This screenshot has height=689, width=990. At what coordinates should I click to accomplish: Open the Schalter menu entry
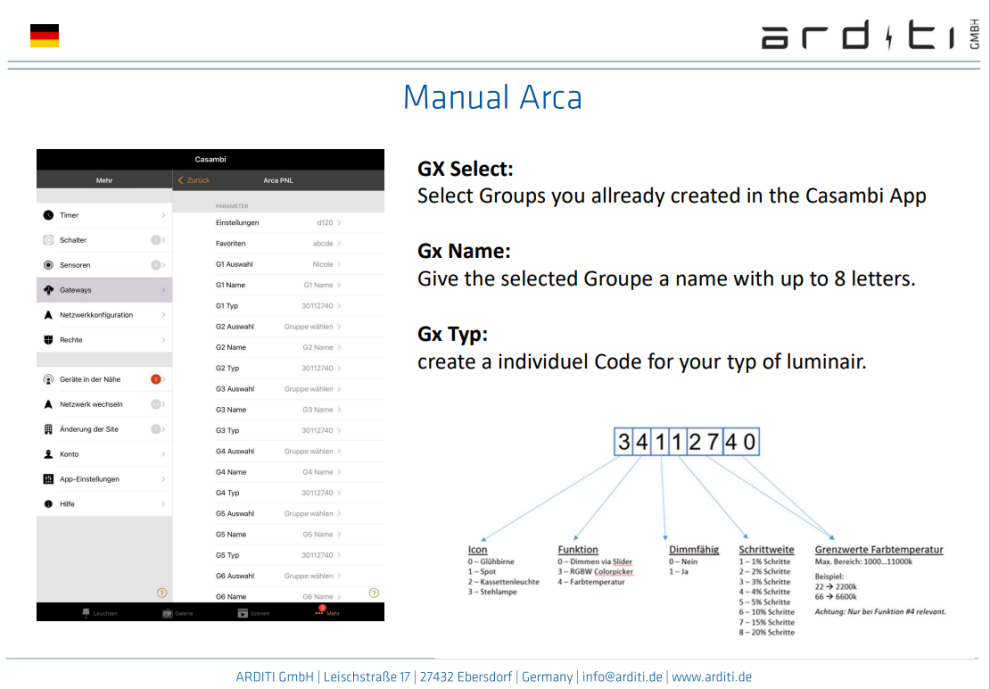(104, 240)
